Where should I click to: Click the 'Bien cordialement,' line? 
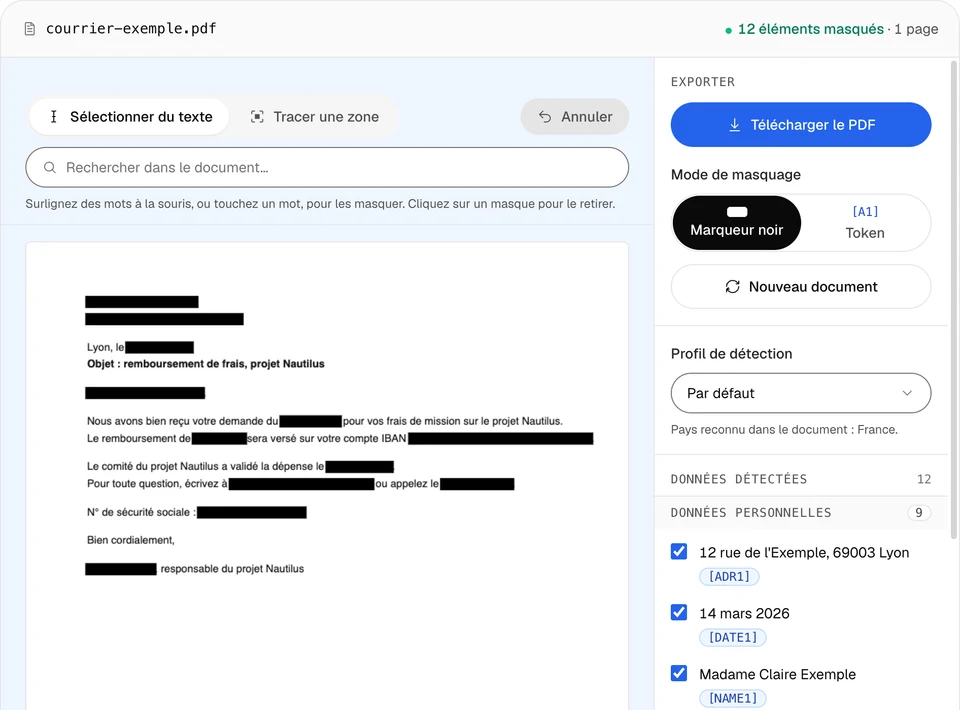[x=130, y=540]
